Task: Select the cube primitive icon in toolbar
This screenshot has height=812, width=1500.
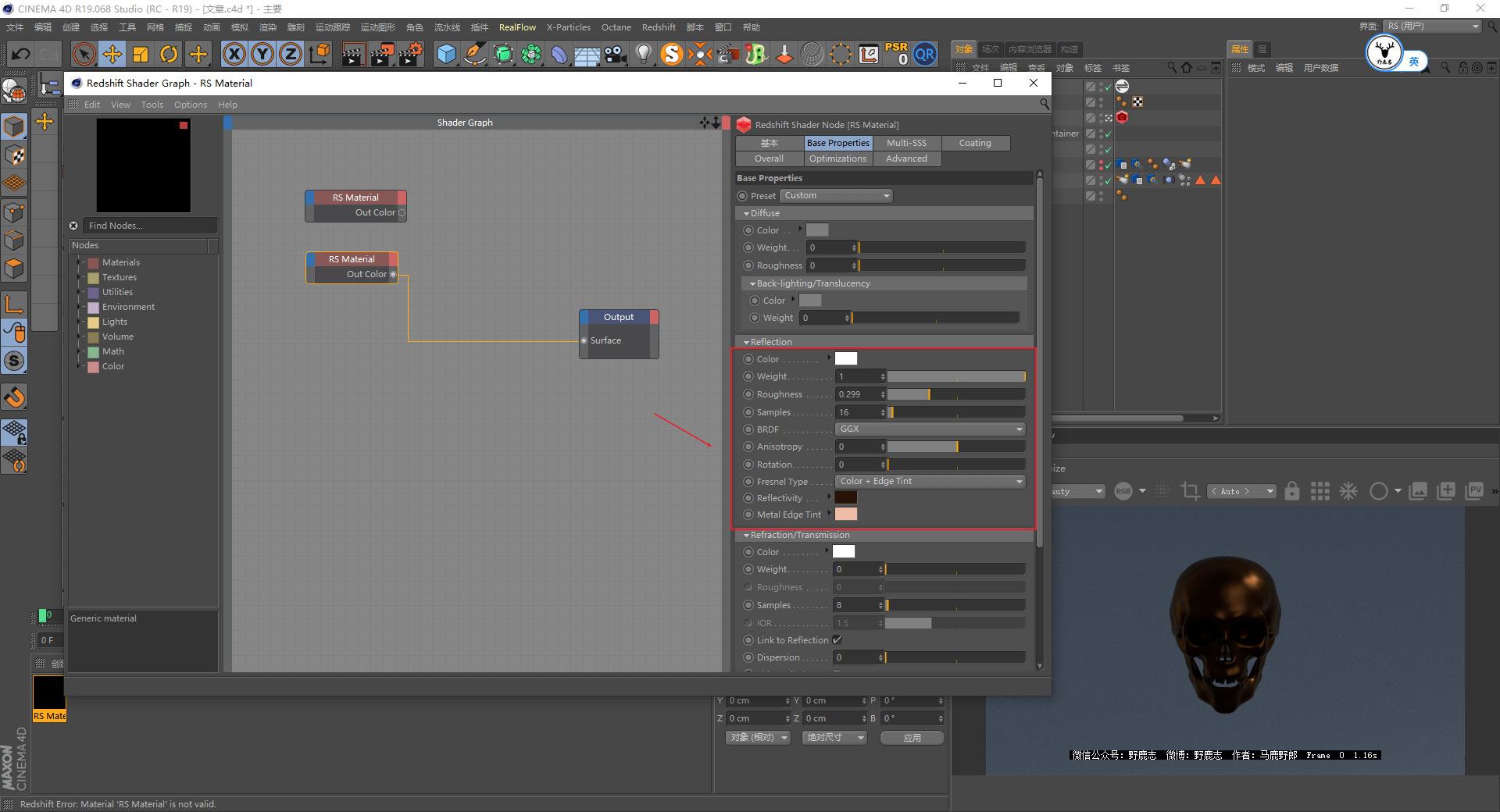Action: point(446,55)
